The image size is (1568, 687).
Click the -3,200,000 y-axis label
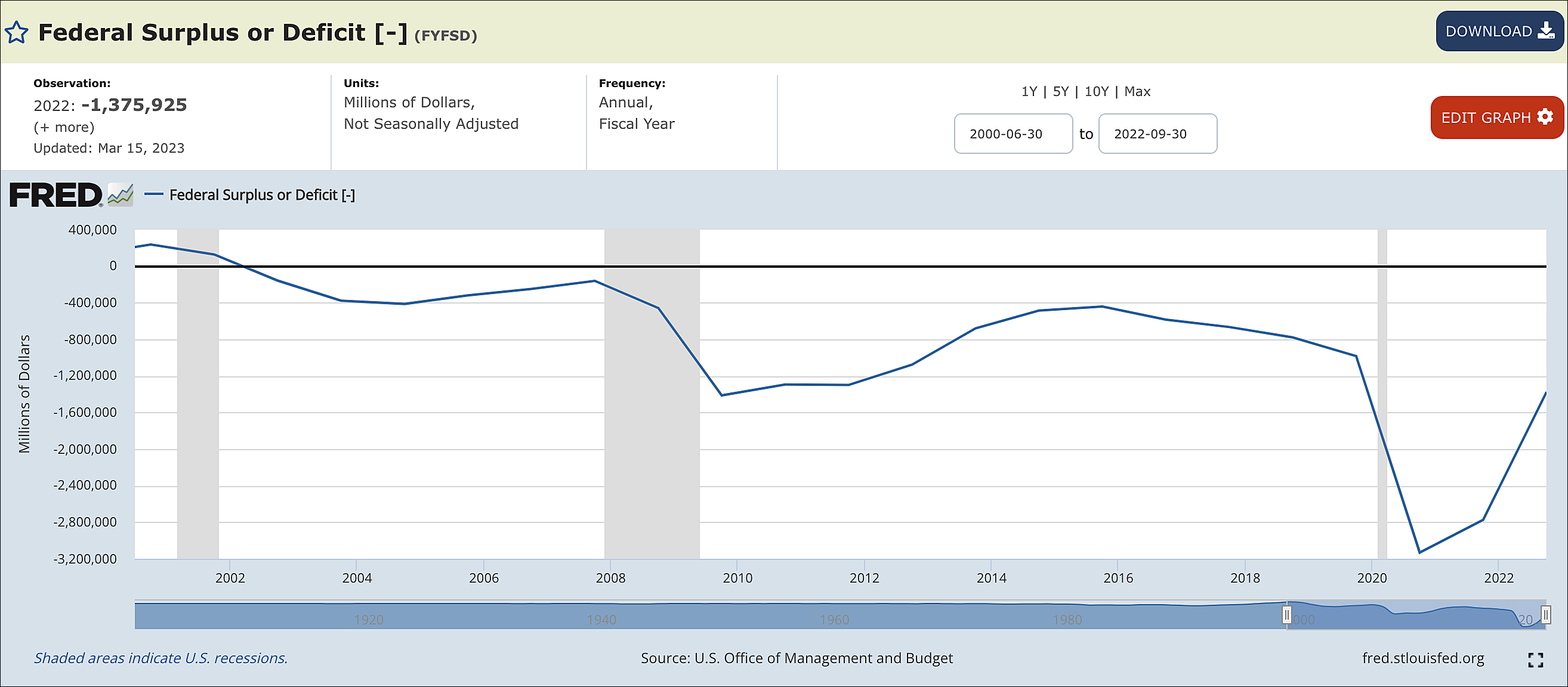point(85,559)
